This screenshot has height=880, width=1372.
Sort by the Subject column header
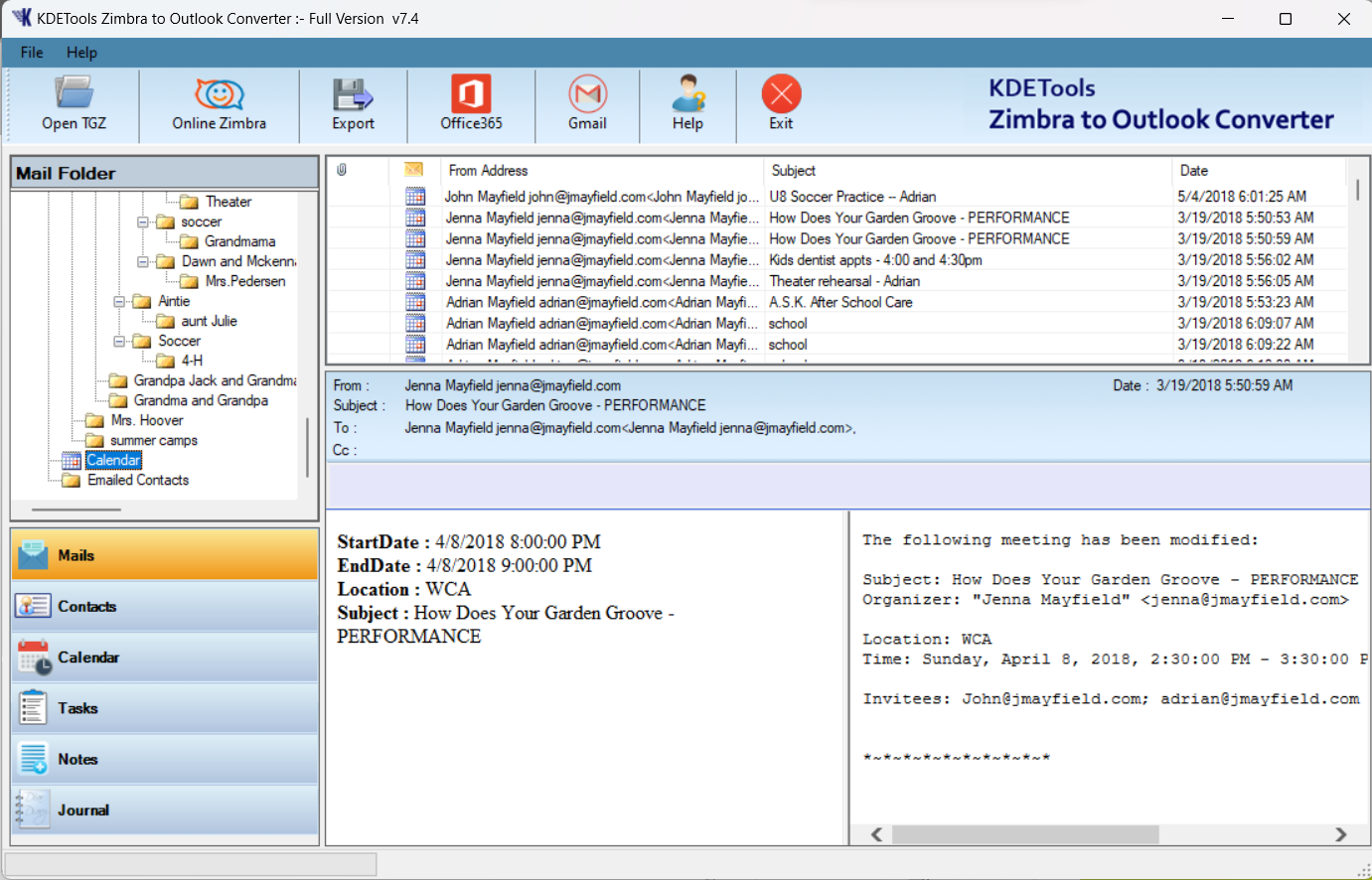click(x=967, y=170)
